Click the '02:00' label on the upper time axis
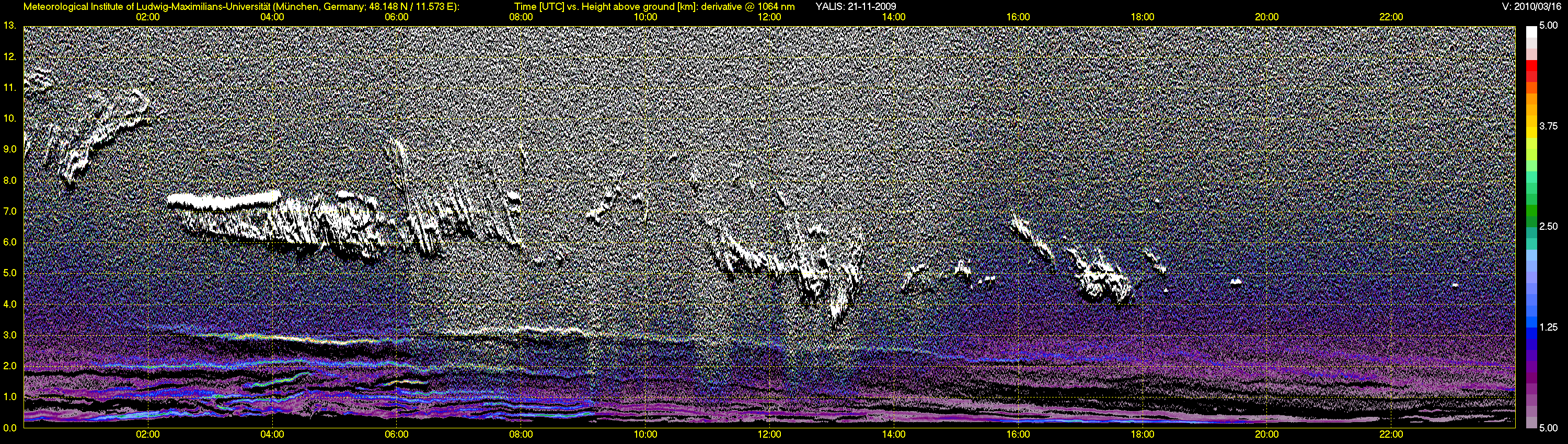This screenshot has width=1568, height=444. point(148,17)
